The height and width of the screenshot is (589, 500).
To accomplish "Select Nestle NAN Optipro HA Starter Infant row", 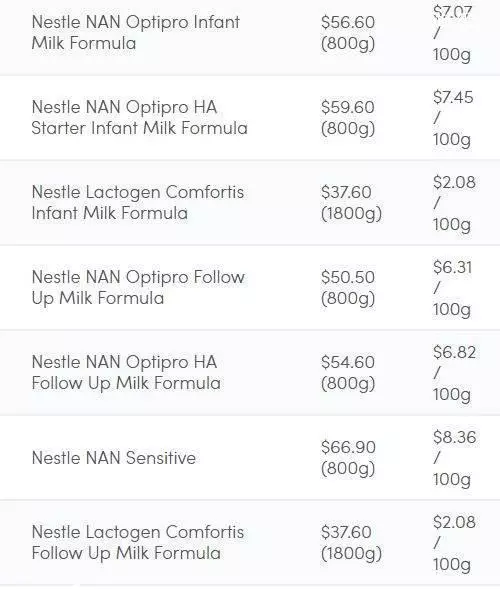I will (250, 118).
